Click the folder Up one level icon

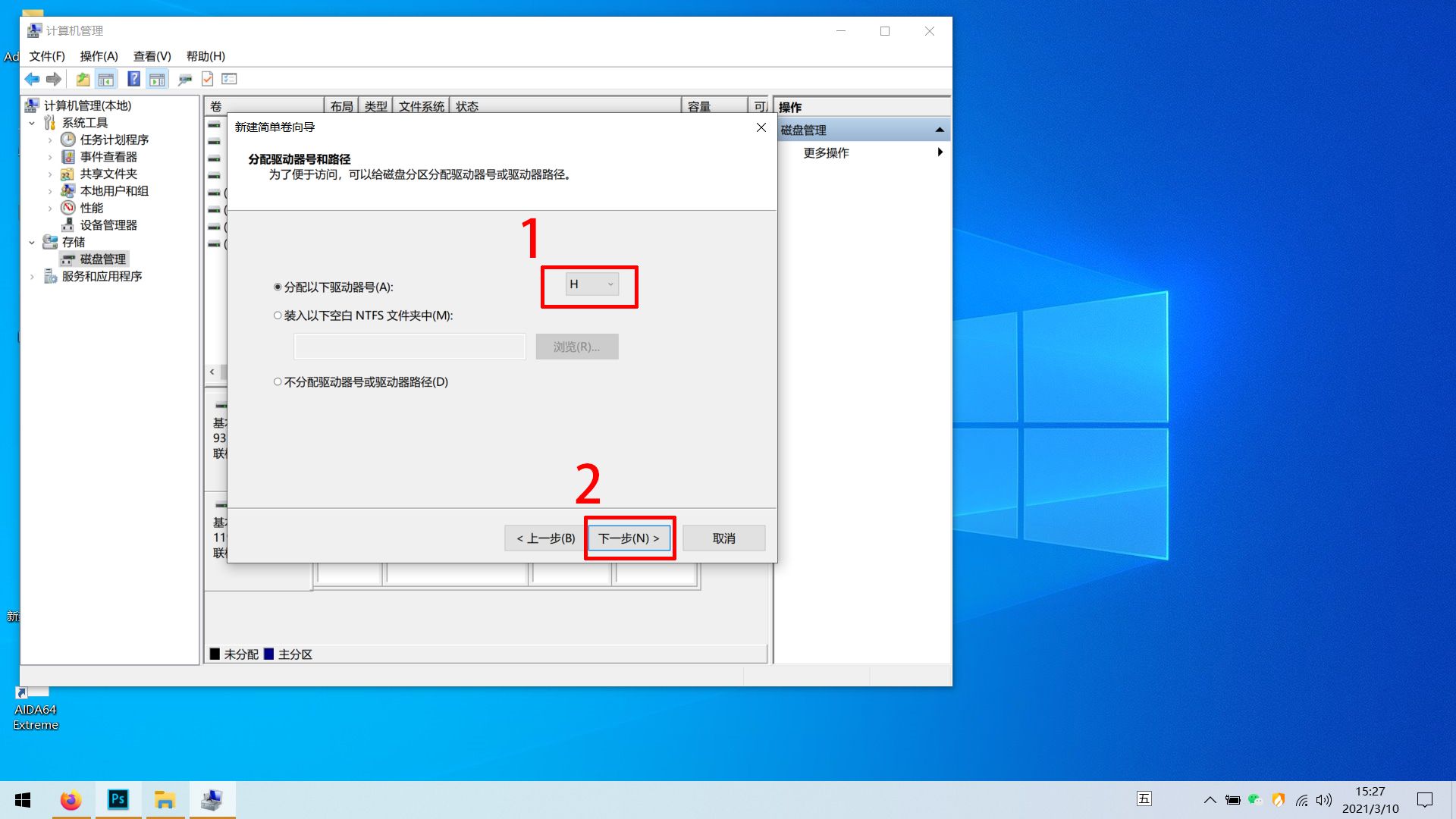[83, 79]
